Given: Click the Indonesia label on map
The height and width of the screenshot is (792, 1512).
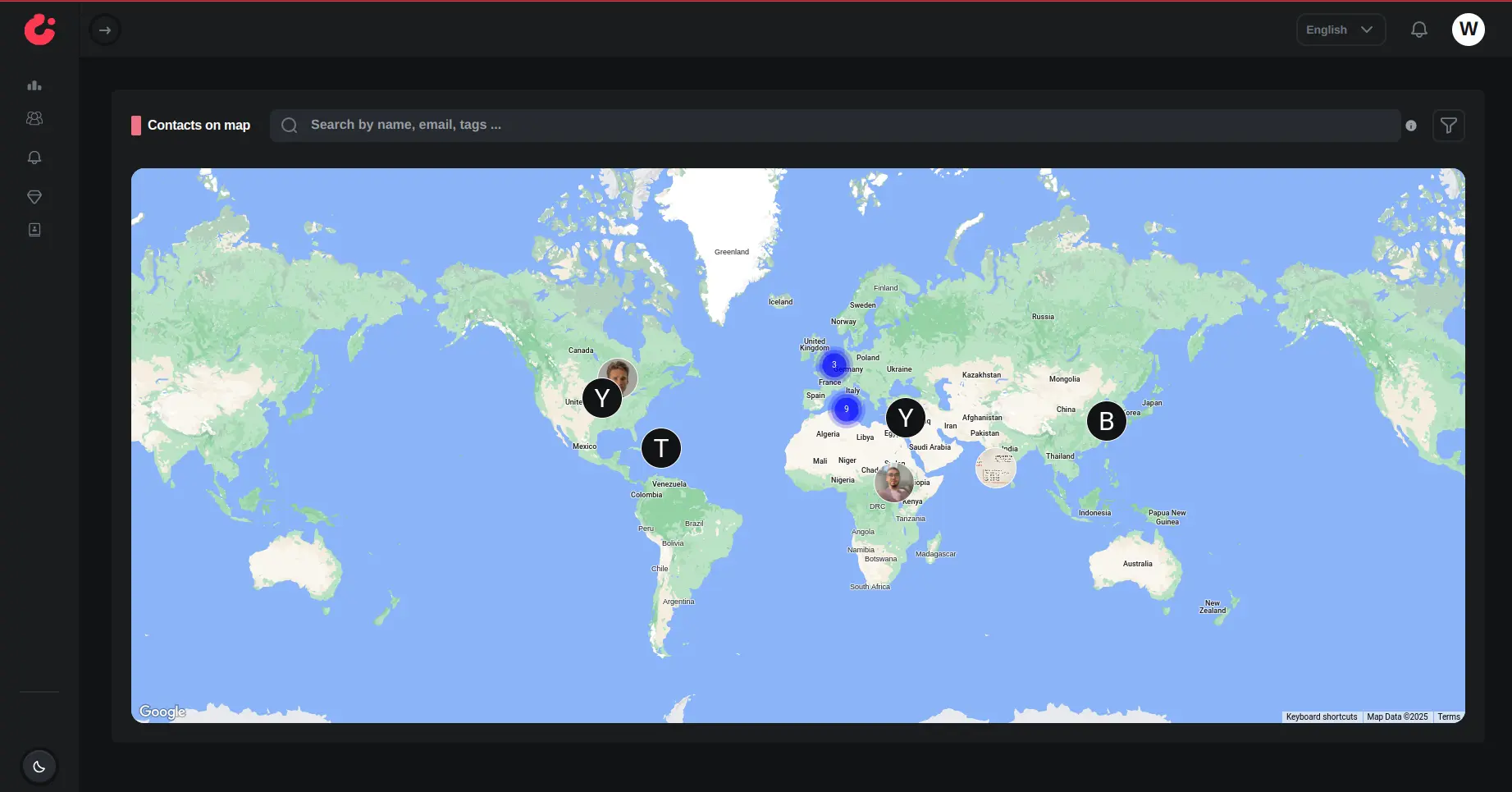Looking at the screenshot, I should point(1095,513).
